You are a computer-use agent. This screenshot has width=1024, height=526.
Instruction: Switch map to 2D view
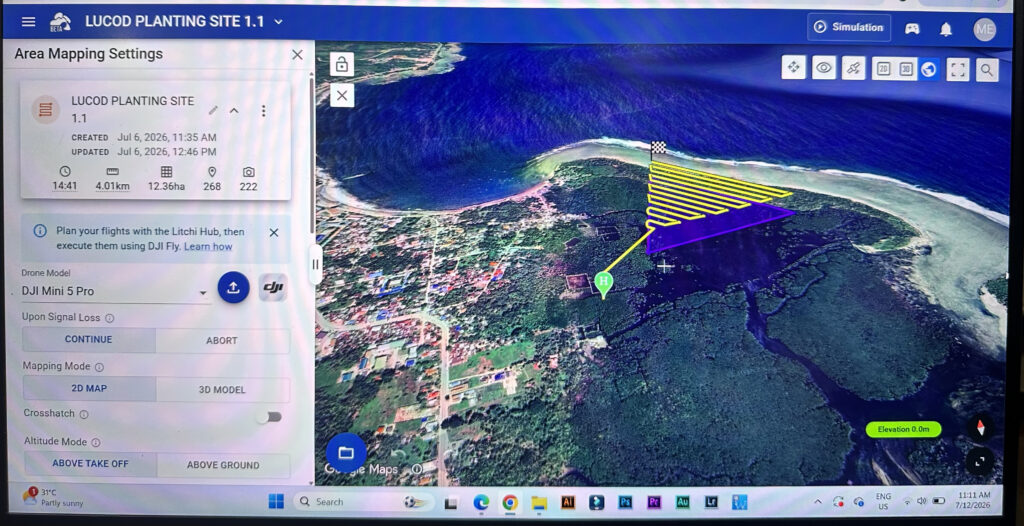pos(884,69)
